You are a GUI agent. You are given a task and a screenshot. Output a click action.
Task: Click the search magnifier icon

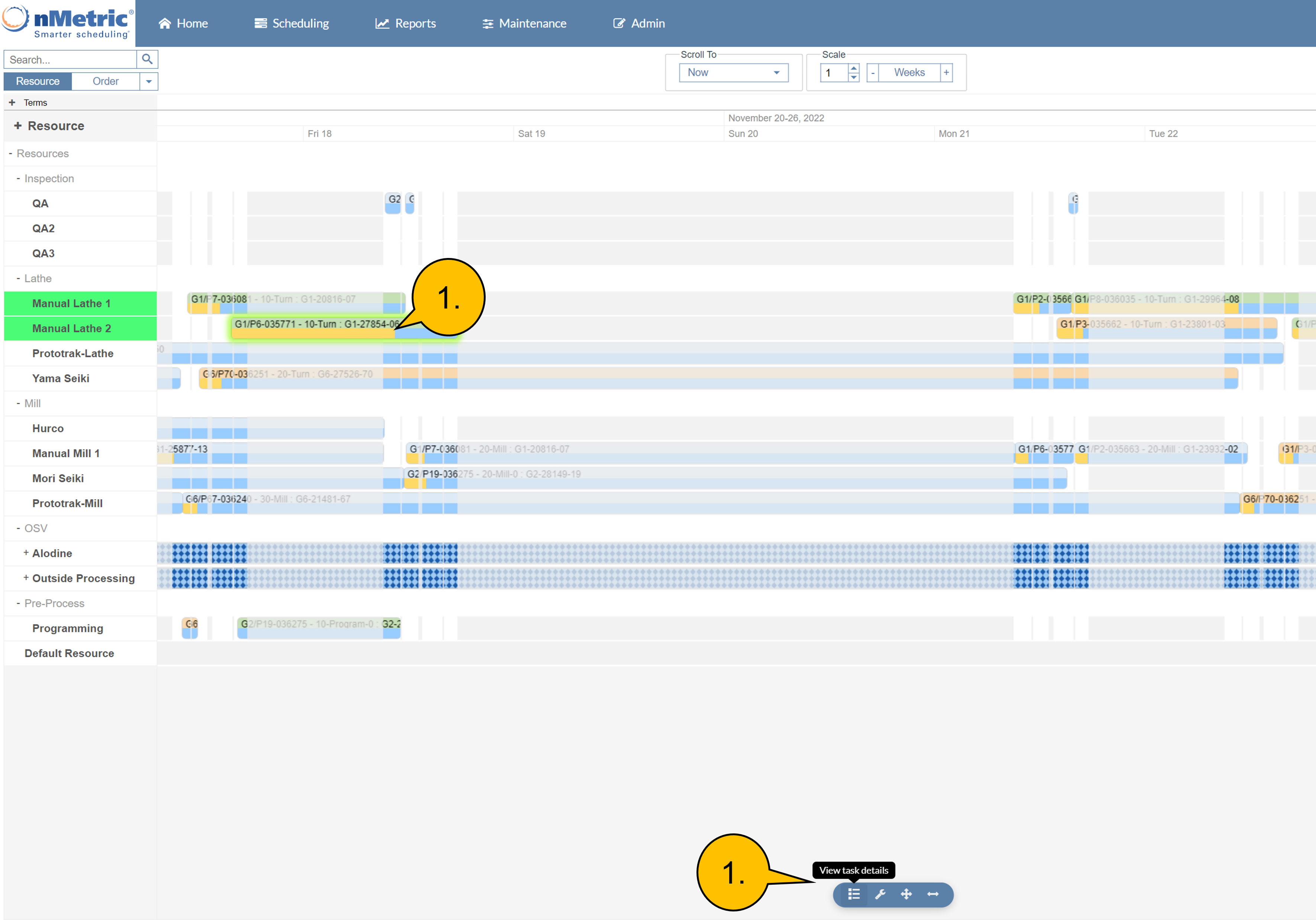(147, 59)
